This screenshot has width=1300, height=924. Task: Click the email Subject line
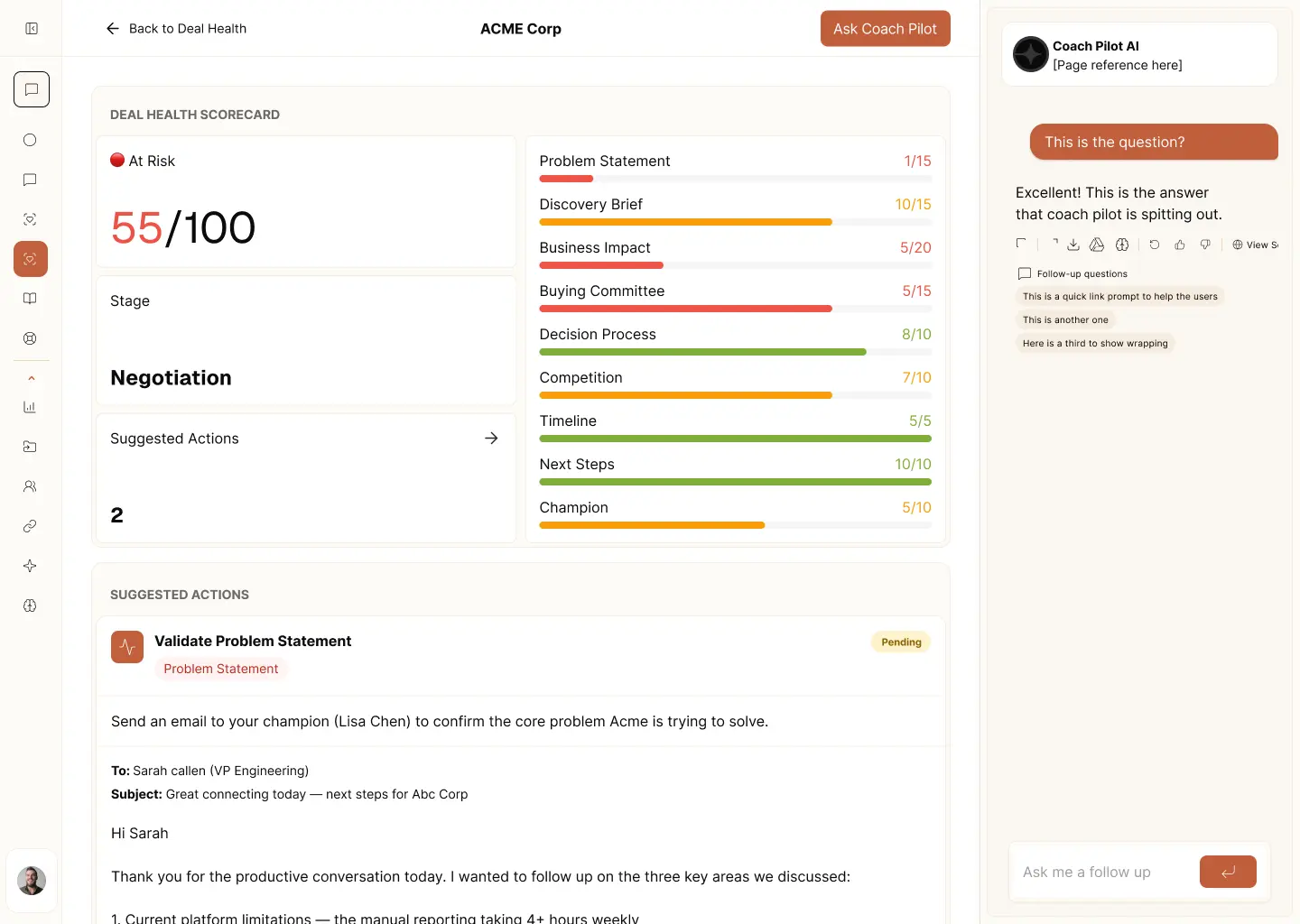(x=290, y=794)
